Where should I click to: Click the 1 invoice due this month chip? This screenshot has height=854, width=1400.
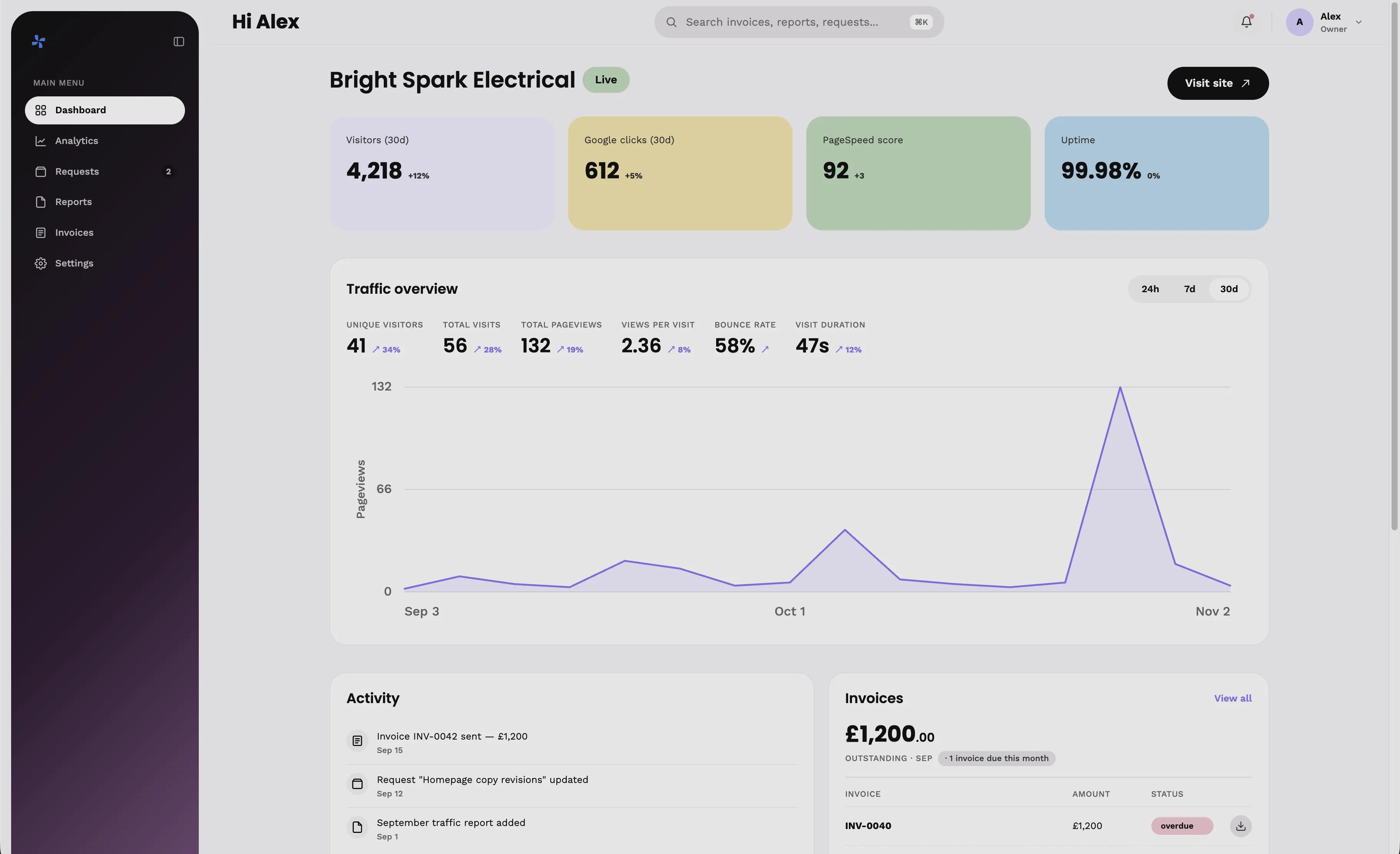(x=996, y=758)
